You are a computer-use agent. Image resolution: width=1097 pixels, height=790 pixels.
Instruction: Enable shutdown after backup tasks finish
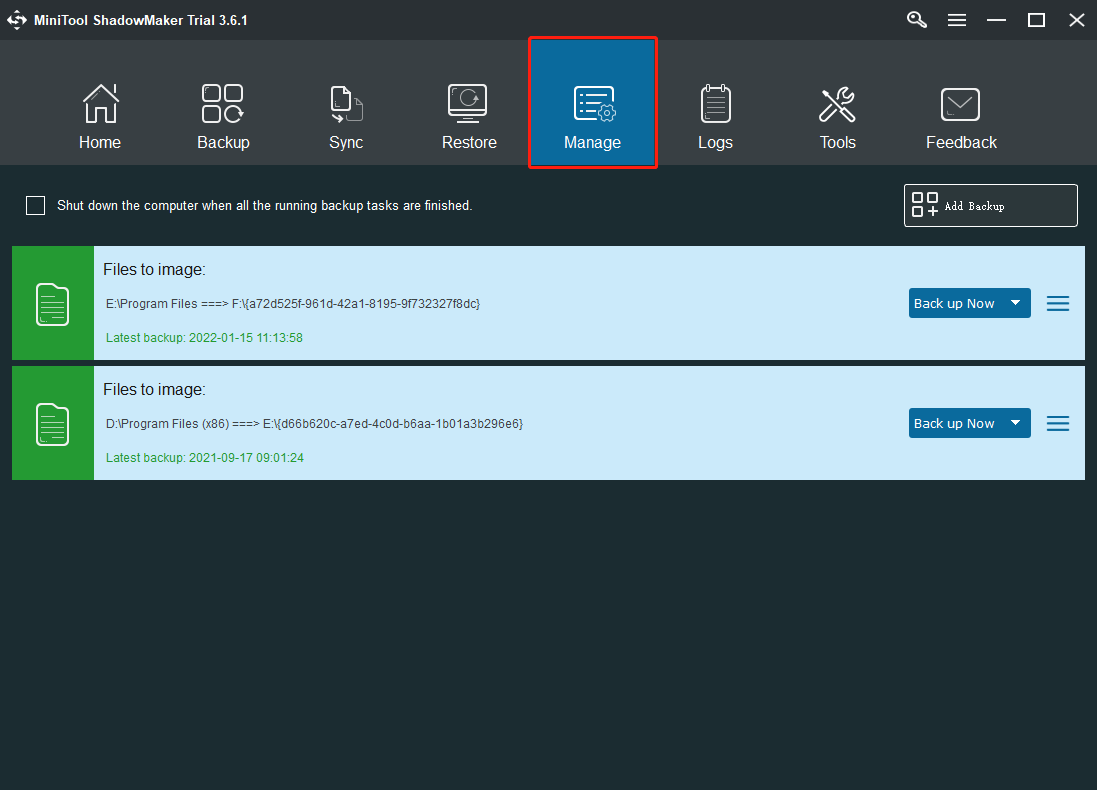pyautogui.click(x=35, y=205)
